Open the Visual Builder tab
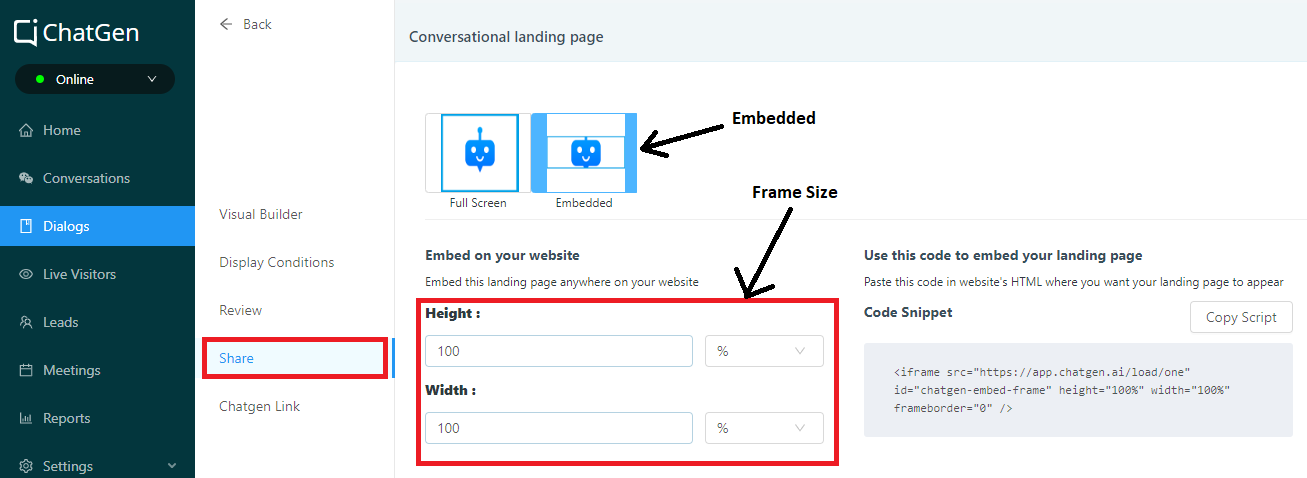 coord(261,215)
